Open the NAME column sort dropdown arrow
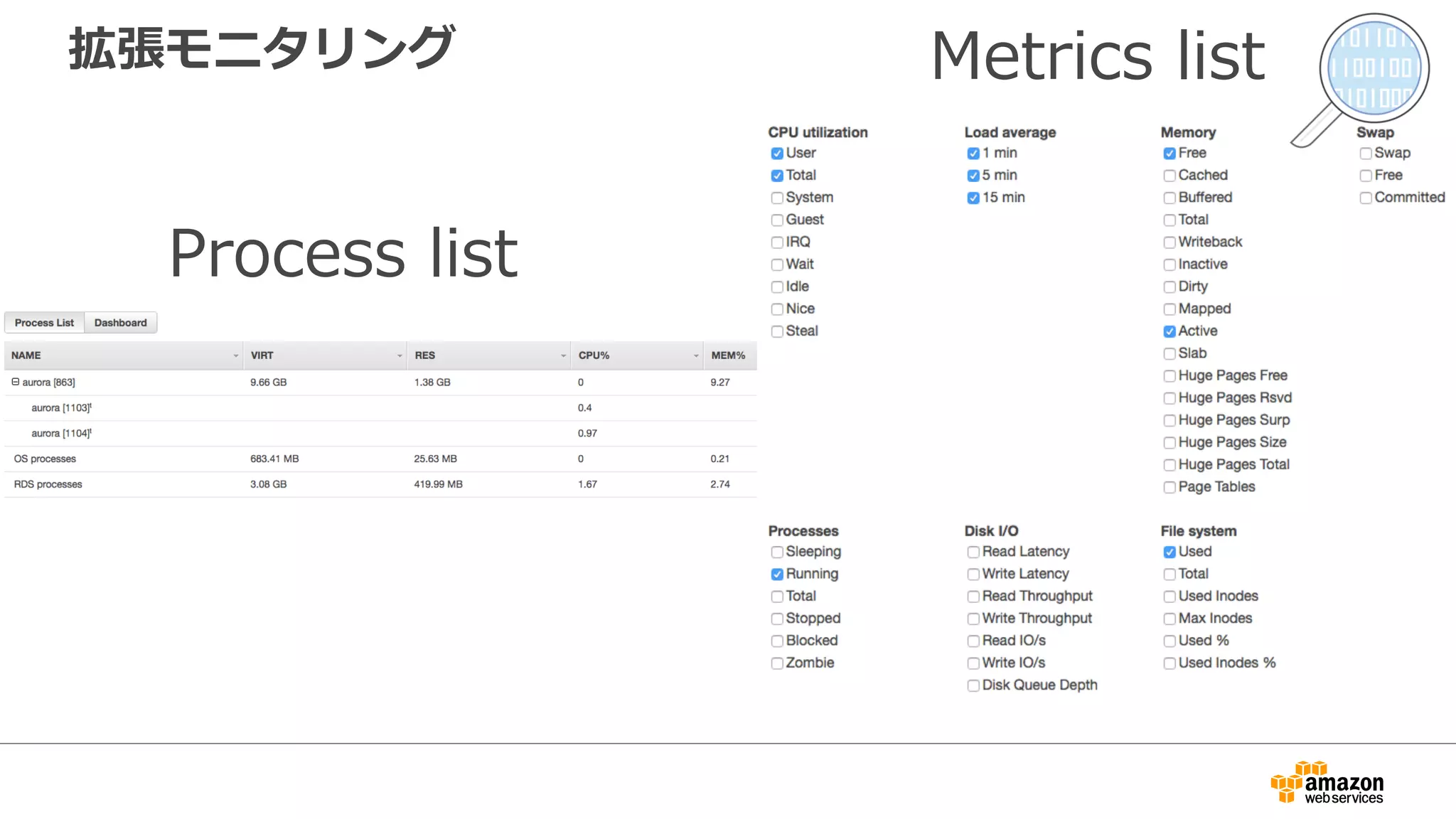The width and height of the screenshot is (1456, 819). pyautogui.click(x=235, y=355)
